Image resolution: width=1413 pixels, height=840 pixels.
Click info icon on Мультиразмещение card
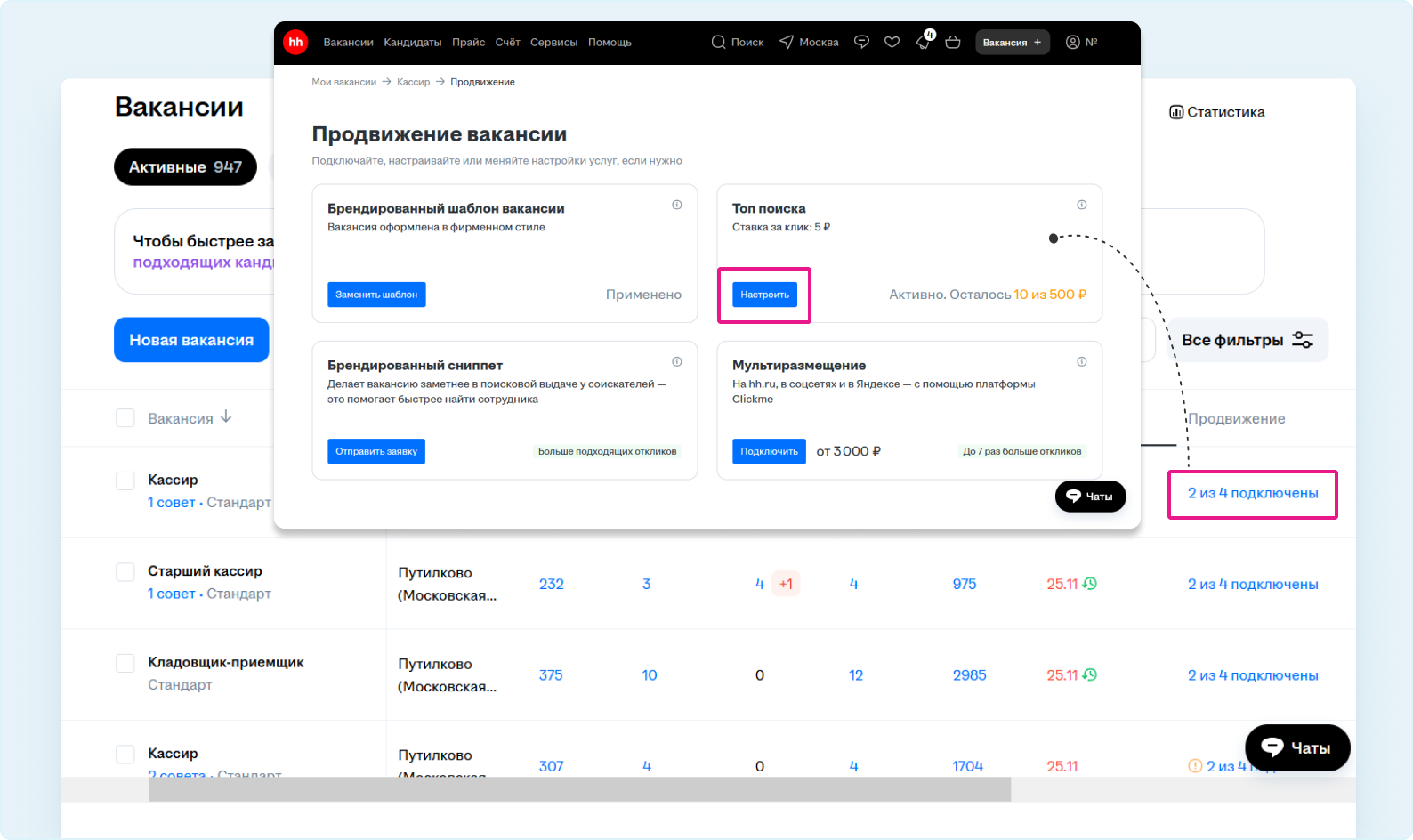pos(1081,361)
